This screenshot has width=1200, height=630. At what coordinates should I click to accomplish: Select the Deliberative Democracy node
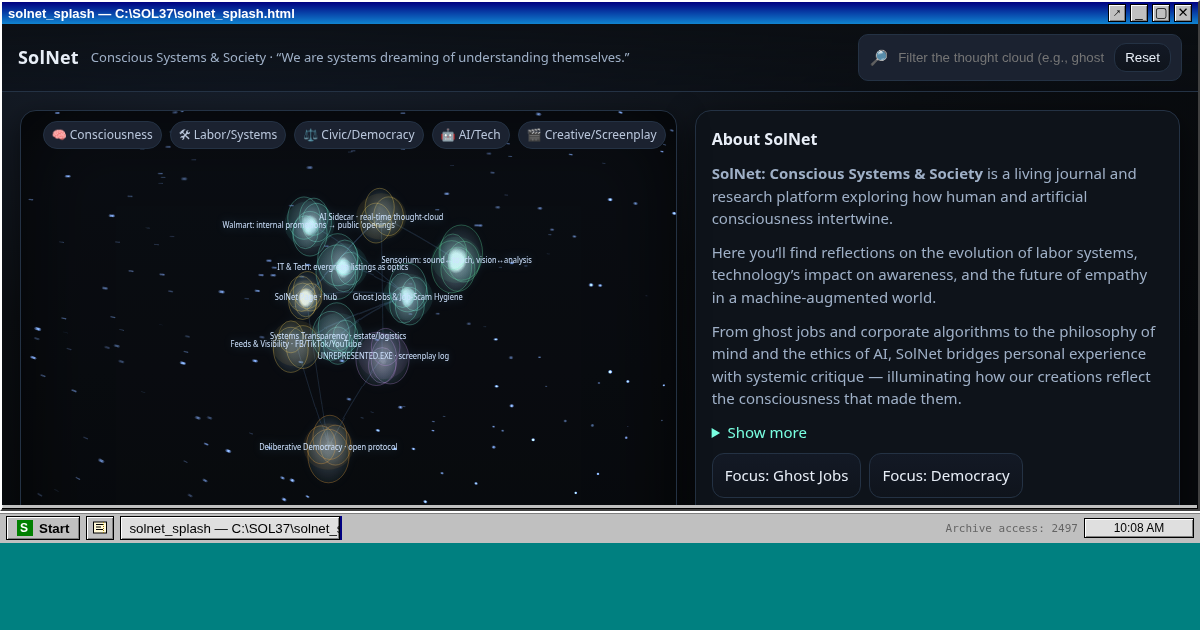click(x=328, y=447)
